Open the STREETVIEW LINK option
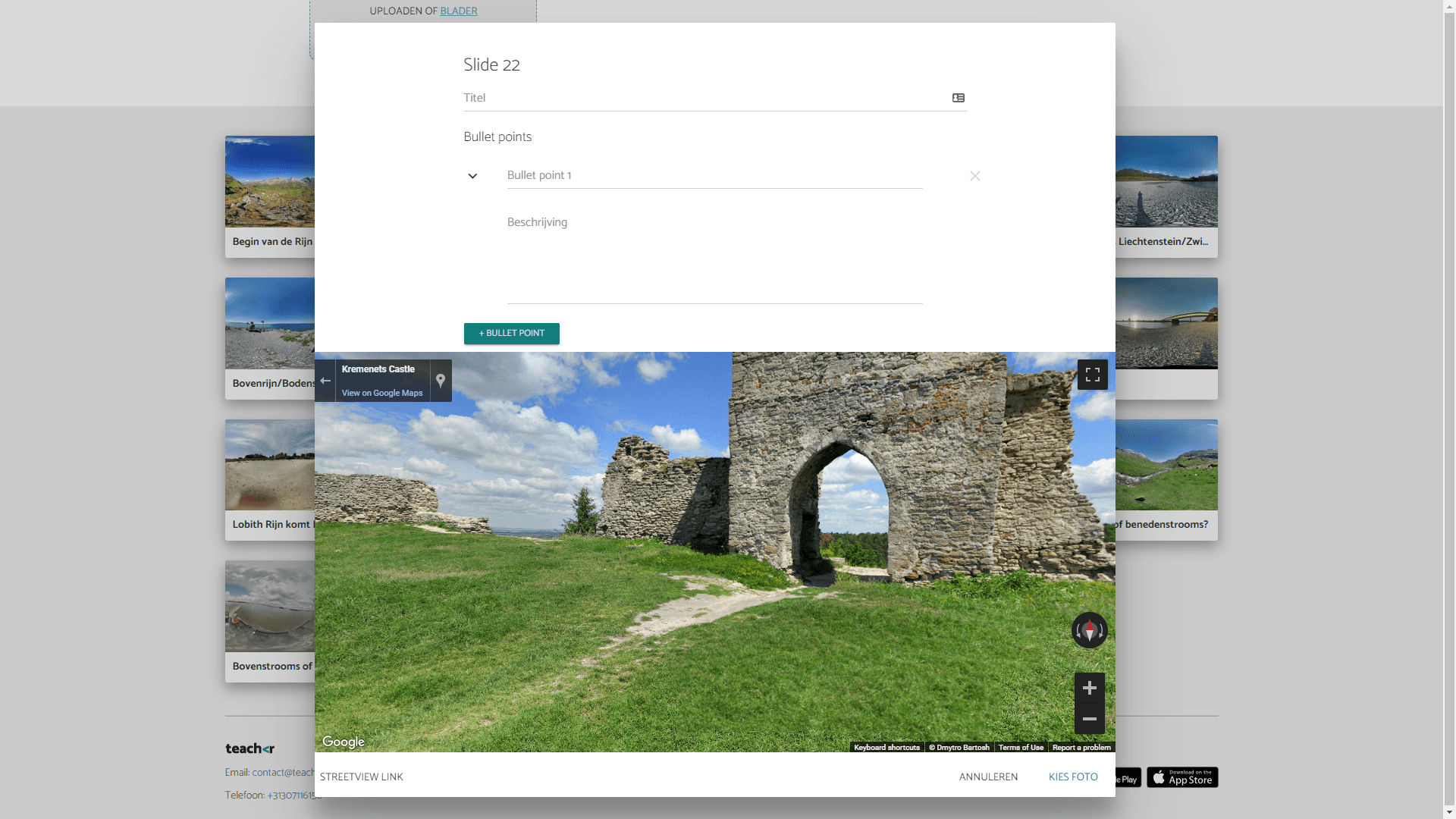This screenshot has width=1456, height=819. click(x=362, y=777)
